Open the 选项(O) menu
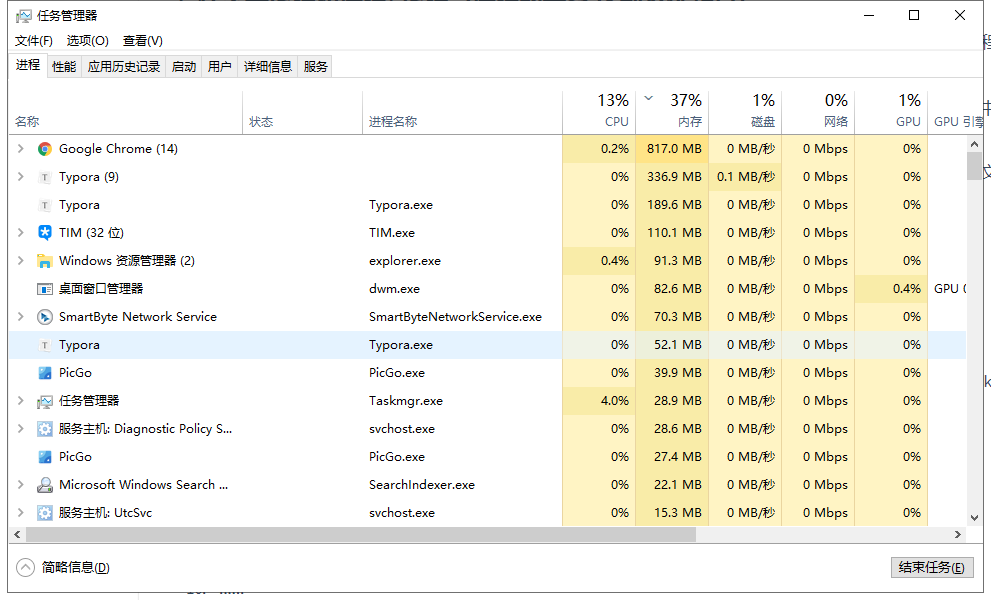 pyautogui.click(x=88, y=40)
